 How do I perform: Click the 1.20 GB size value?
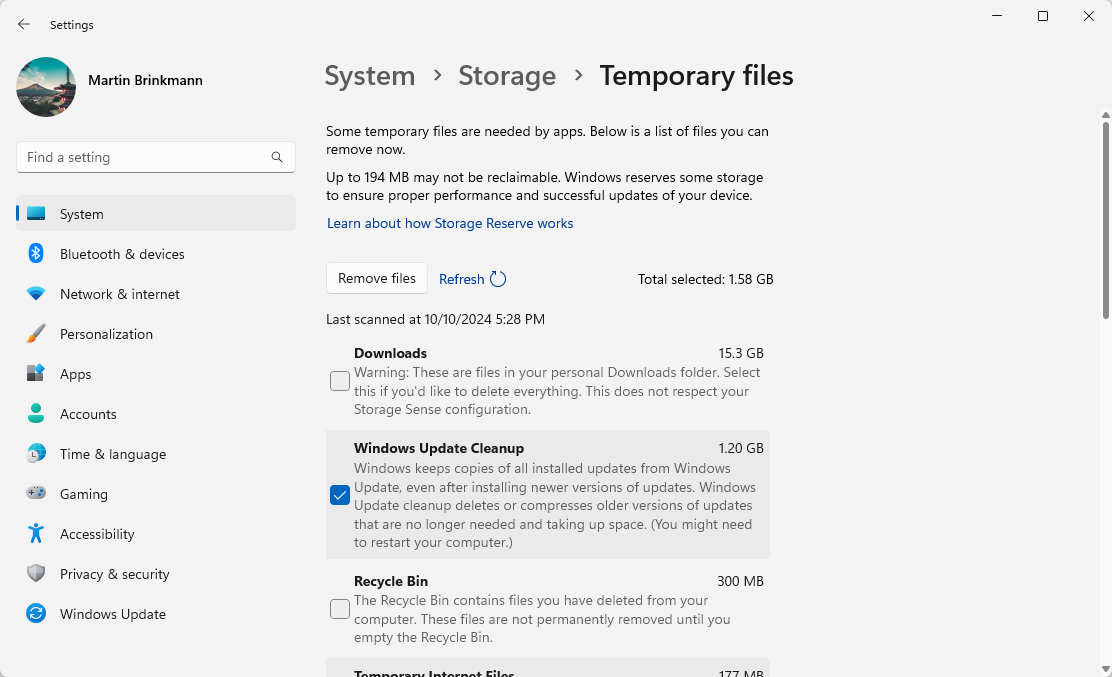(x=740, y=448)
